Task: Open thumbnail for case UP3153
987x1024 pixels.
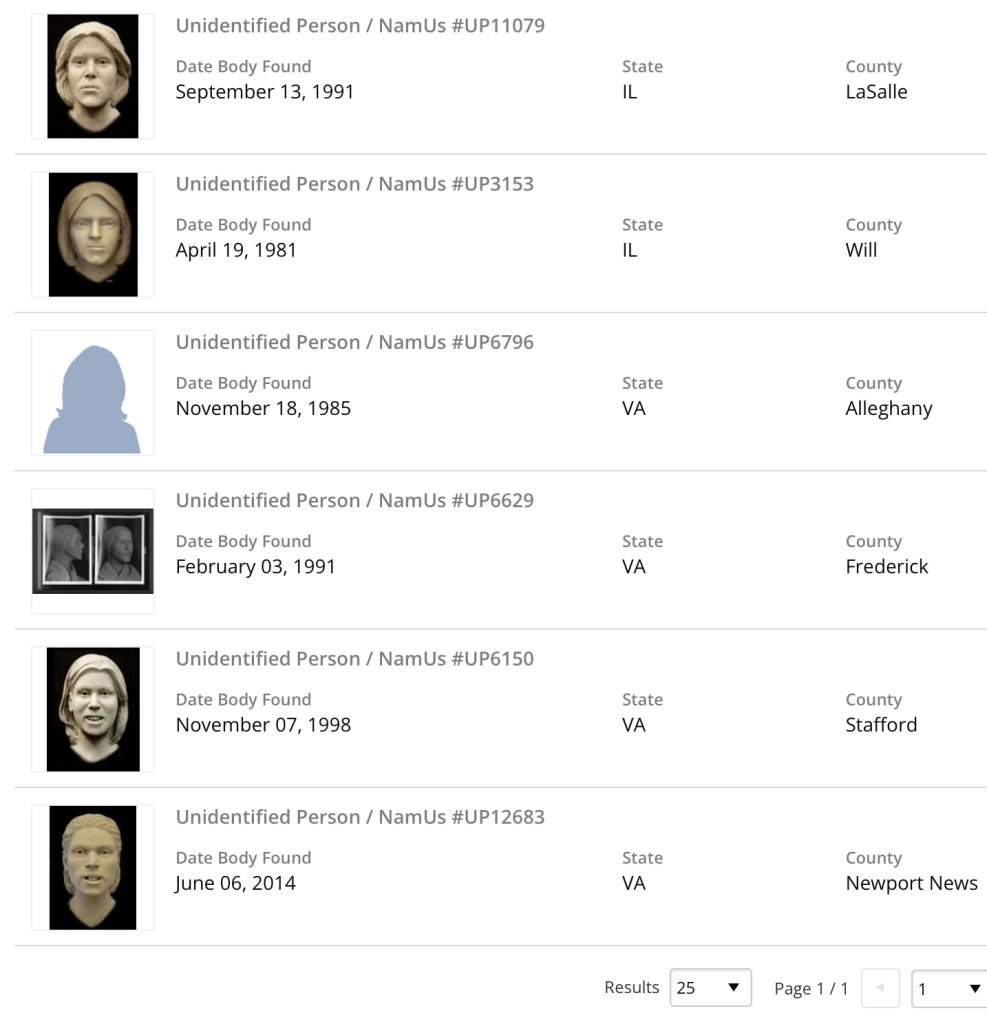Action: [x=92, y=234]
